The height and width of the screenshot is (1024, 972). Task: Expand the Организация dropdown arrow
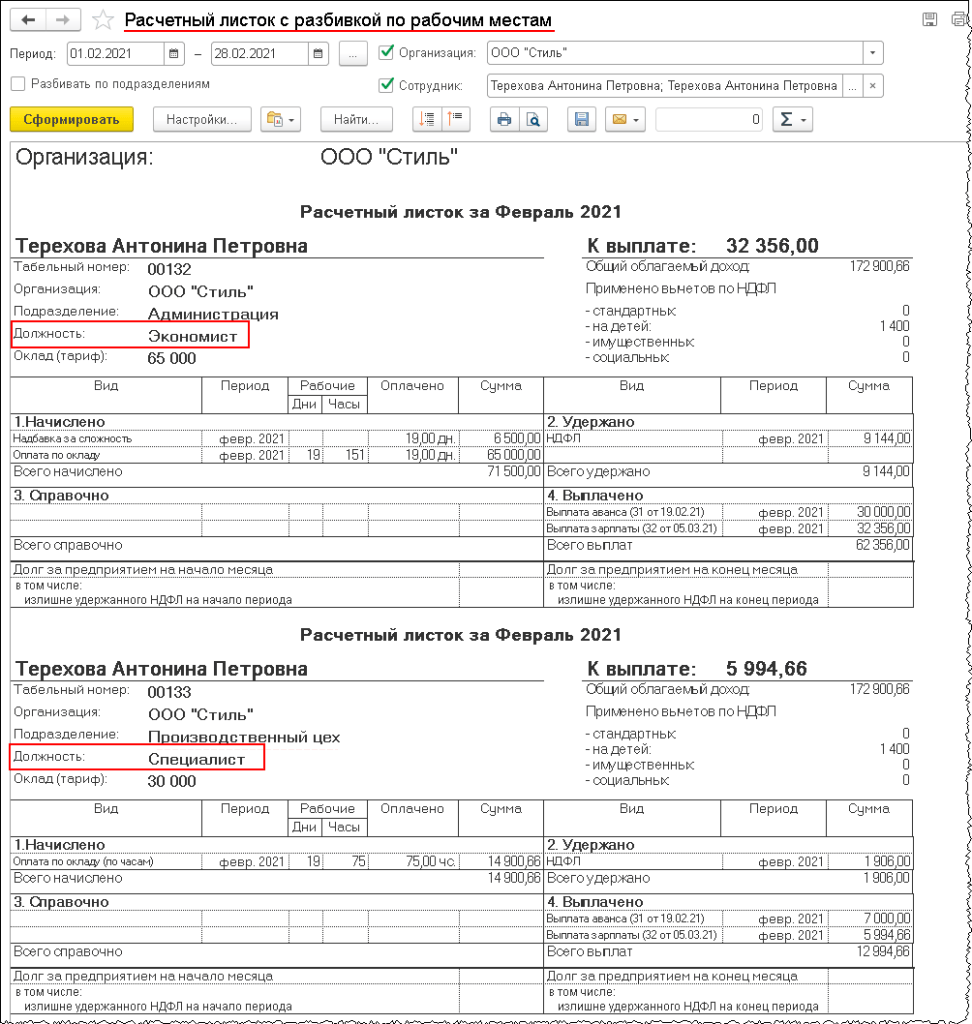pyautogui.click(x=873, y=53)
